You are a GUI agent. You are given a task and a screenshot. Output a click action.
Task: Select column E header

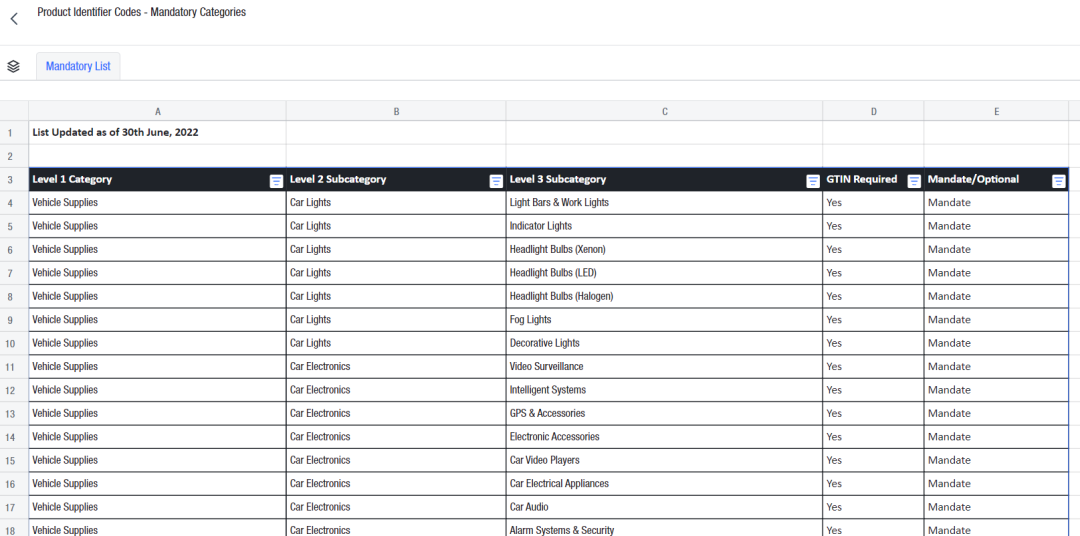pos(997,111)
